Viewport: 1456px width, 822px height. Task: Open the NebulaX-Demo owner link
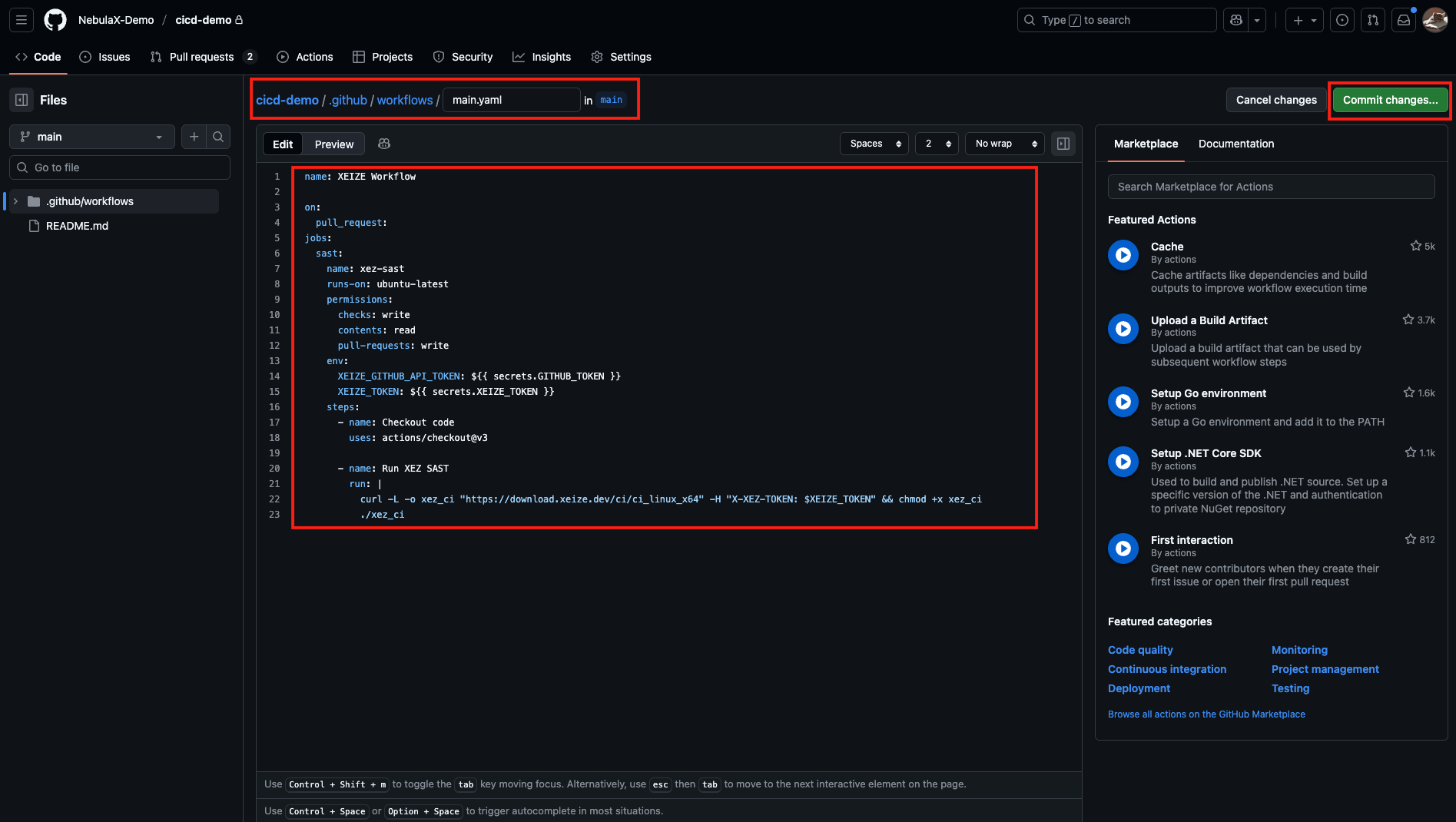coord(116,20)
